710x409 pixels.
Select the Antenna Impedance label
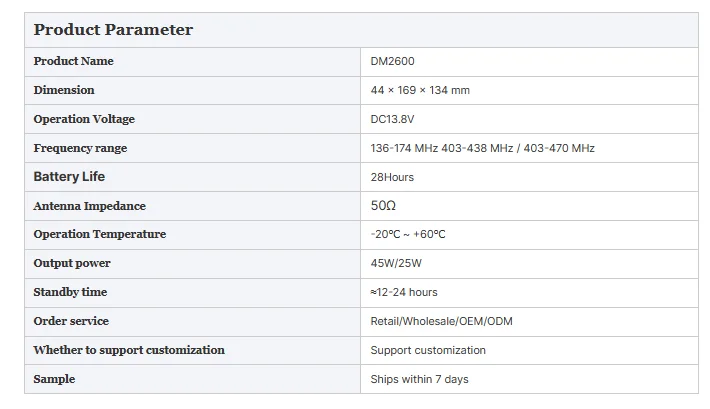(89, 206)
